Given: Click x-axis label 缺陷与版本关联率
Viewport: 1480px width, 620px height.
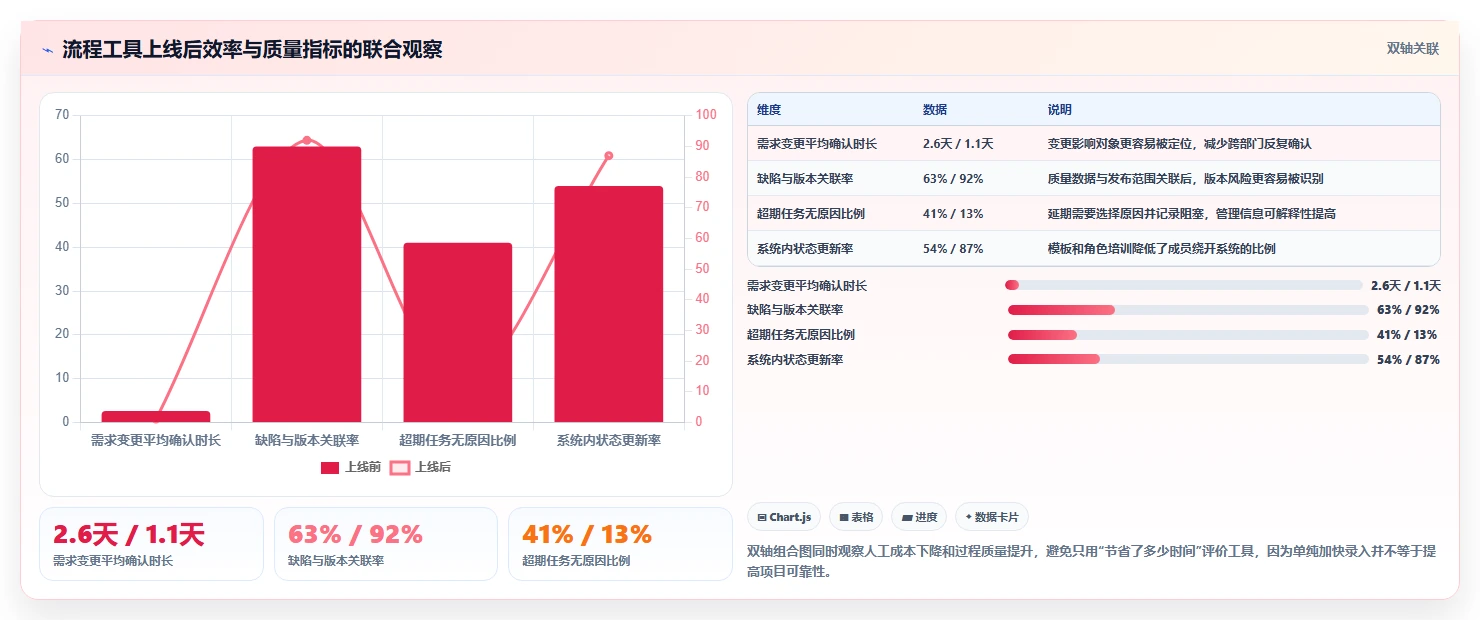Looking at the screenshot, I should 307,440.
